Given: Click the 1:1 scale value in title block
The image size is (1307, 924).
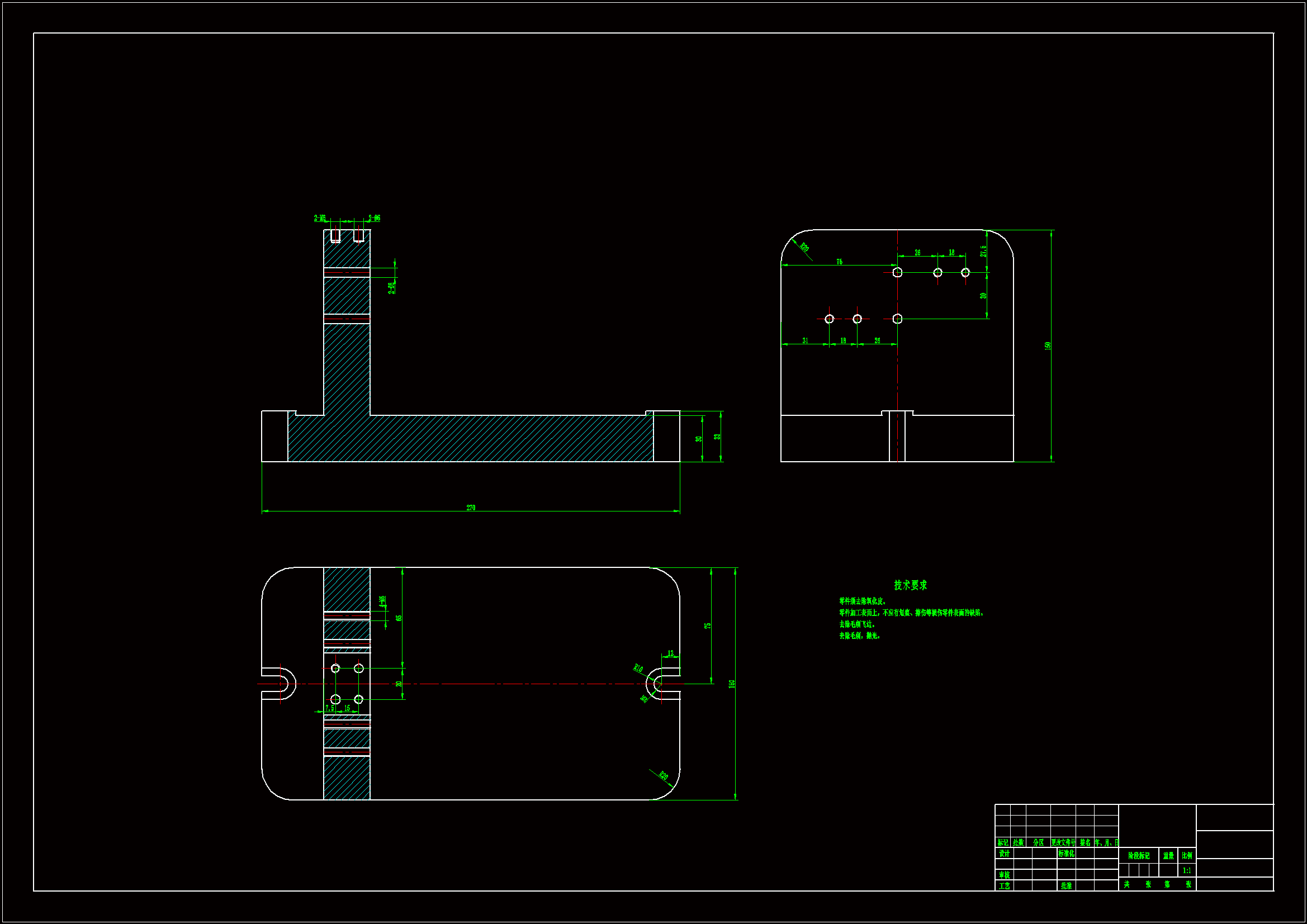Looking at the screenshot, I should (x=1187, y=870).
